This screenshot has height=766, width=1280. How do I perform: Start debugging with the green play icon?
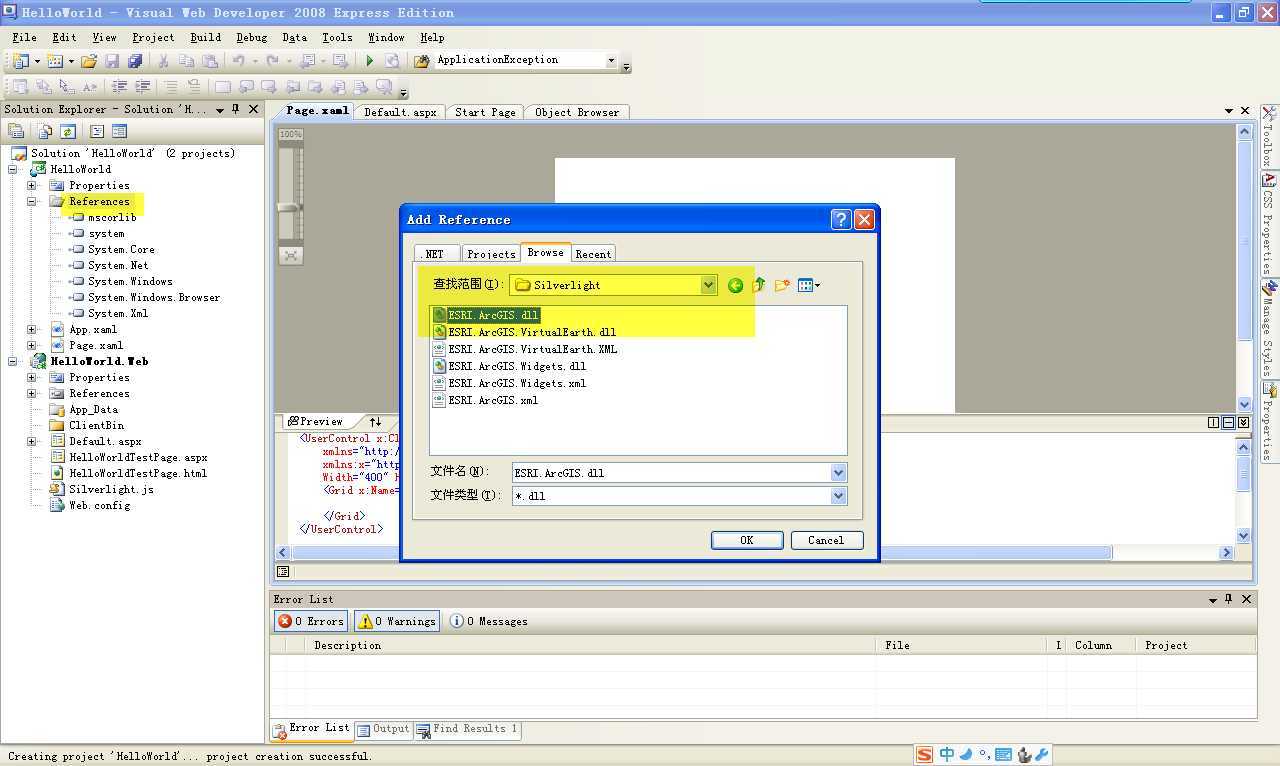tap(369, 61)
